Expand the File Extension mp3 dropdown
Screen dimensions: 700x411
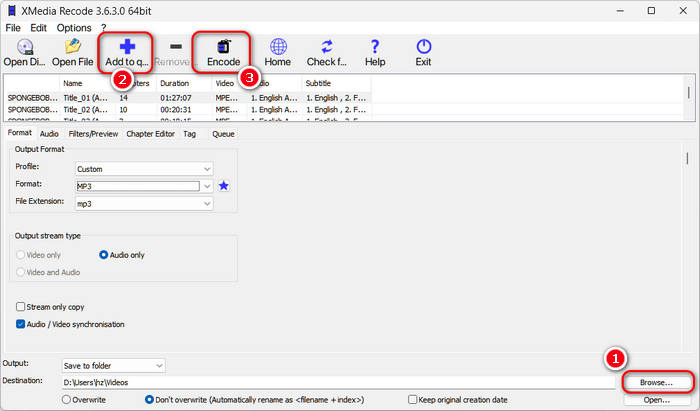(144, 204)
